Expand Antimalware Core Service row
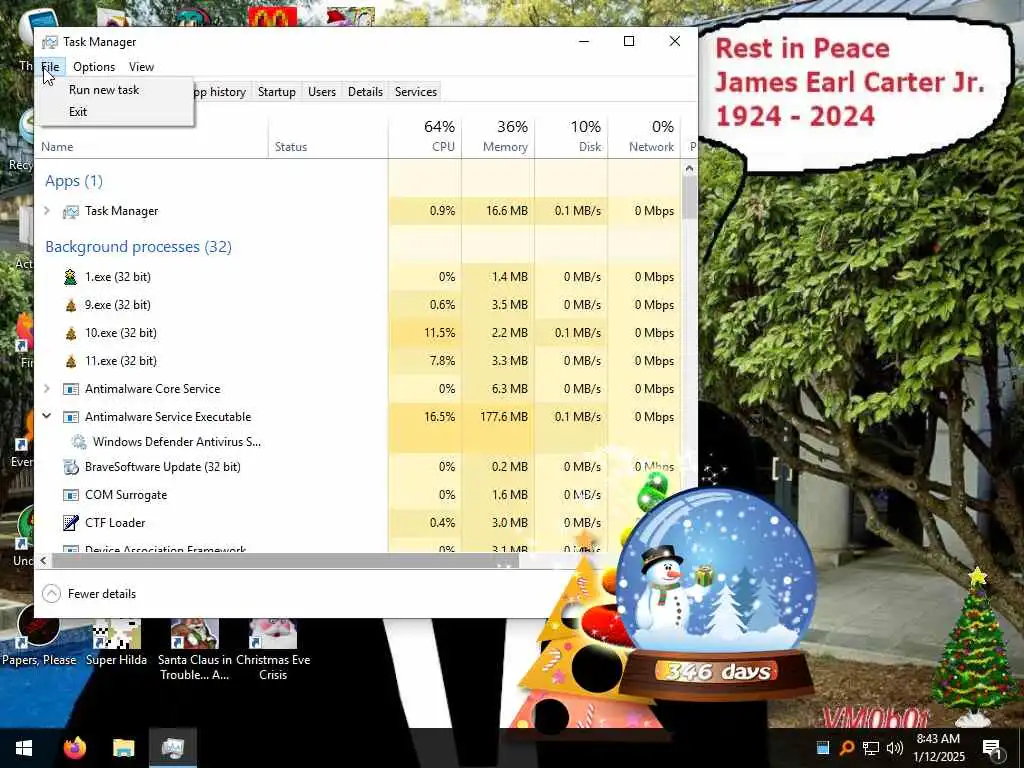Viewport: 1024px width, 768px height. (47, 388)
